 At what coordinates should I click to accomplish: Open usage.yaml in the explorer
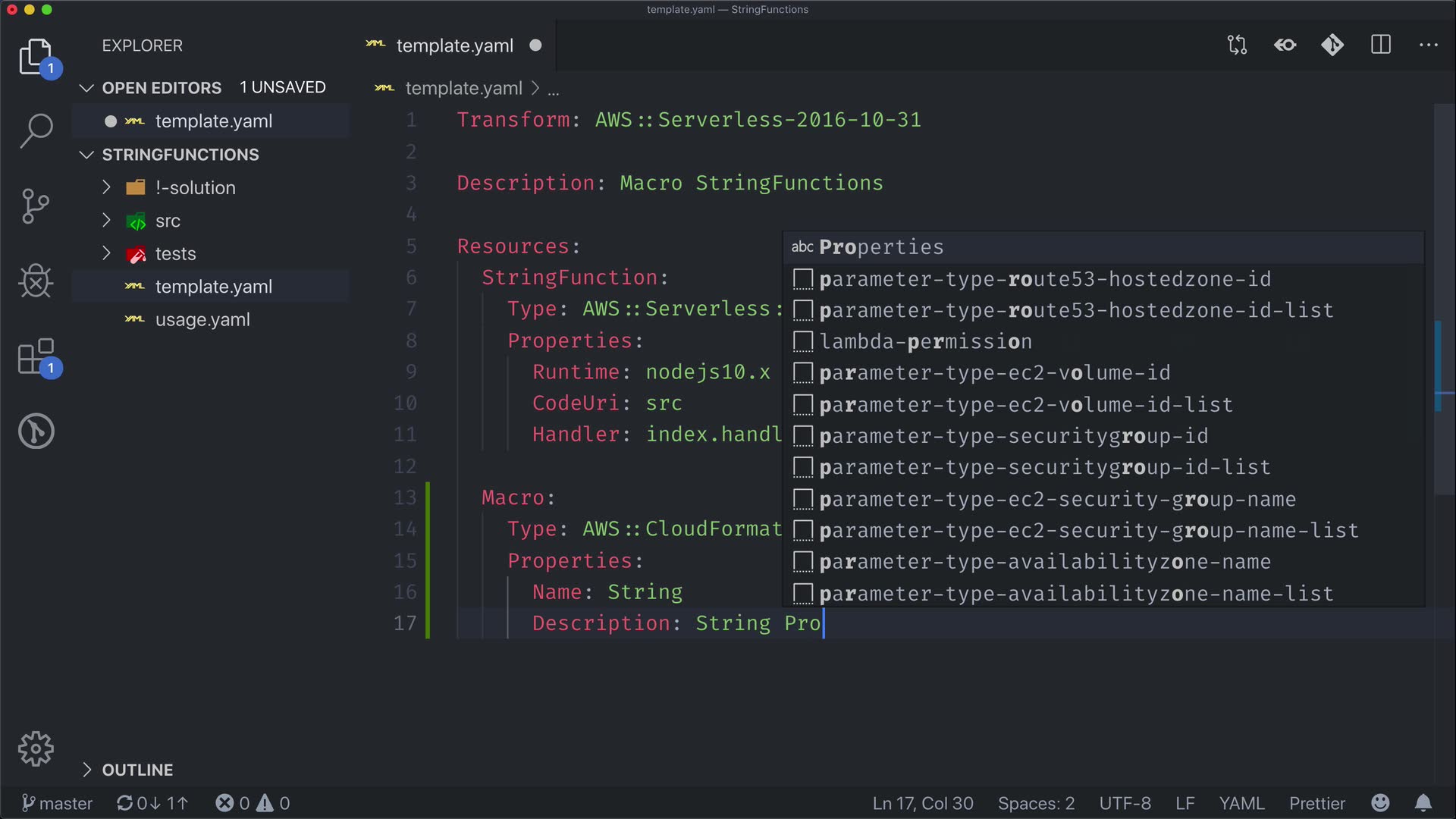(202, 320)
